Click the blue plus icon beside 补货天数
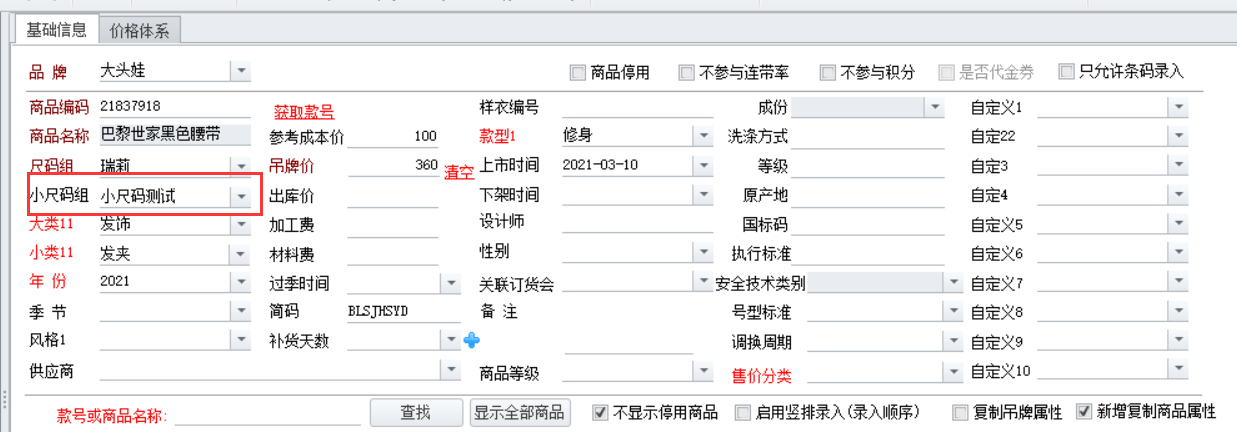The height and width of the screenshot is (432, 1237). 472,341
